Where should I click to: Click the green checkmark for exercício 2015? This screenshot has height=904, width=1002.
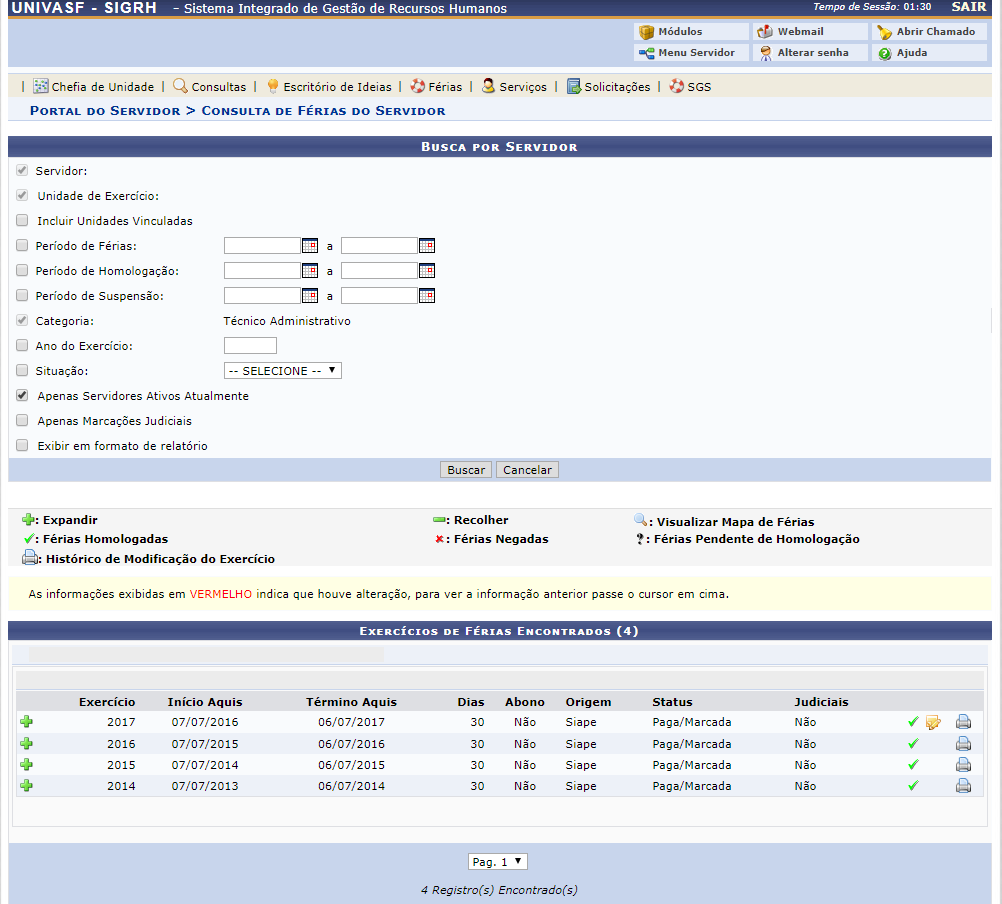click(912, 765)
